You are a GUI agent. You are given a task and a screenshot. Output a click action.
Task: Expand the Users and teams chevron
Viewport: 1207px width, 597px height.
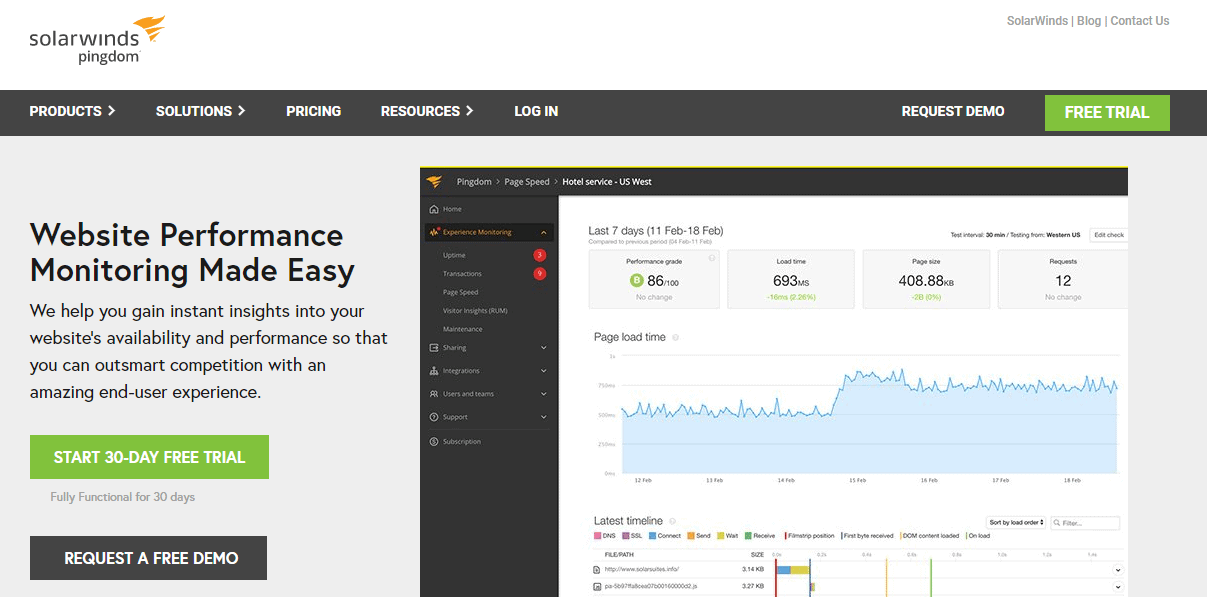[544, 394]
